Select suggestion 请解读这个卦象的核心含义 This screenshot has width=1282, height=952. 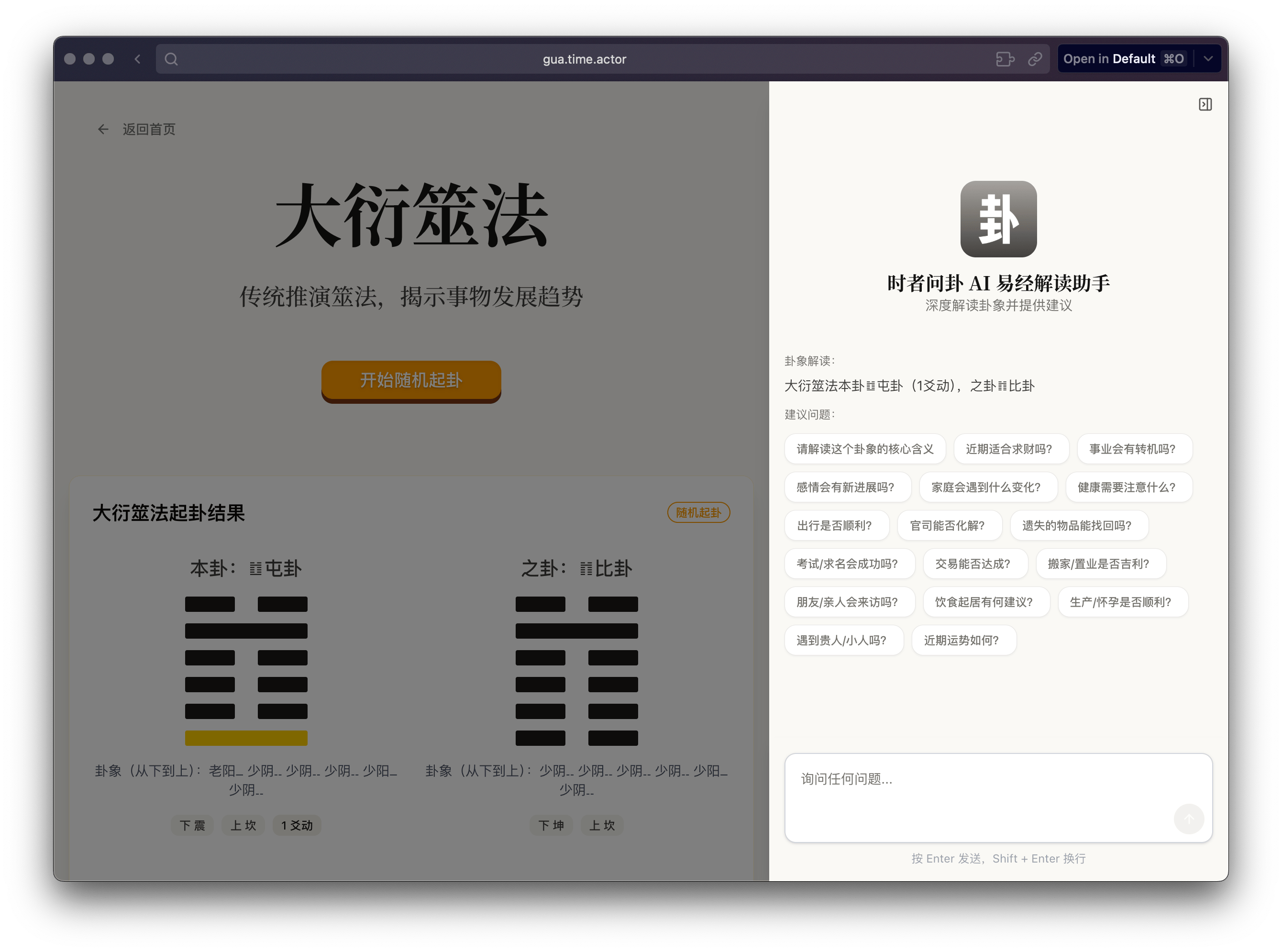point(864,449)
